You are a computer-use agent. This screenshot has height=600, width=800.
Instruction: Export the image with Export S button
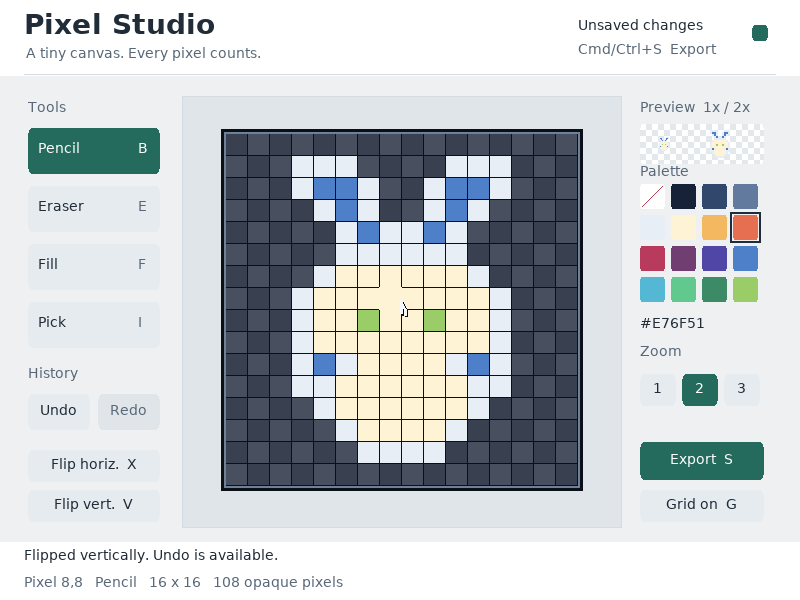click(x=702, y=461)
